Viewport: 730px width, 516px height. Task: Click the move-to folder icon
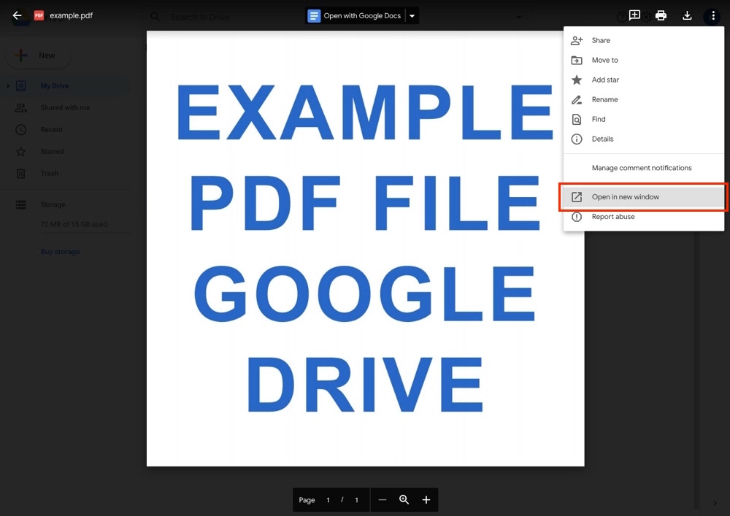tap(576, 60)
